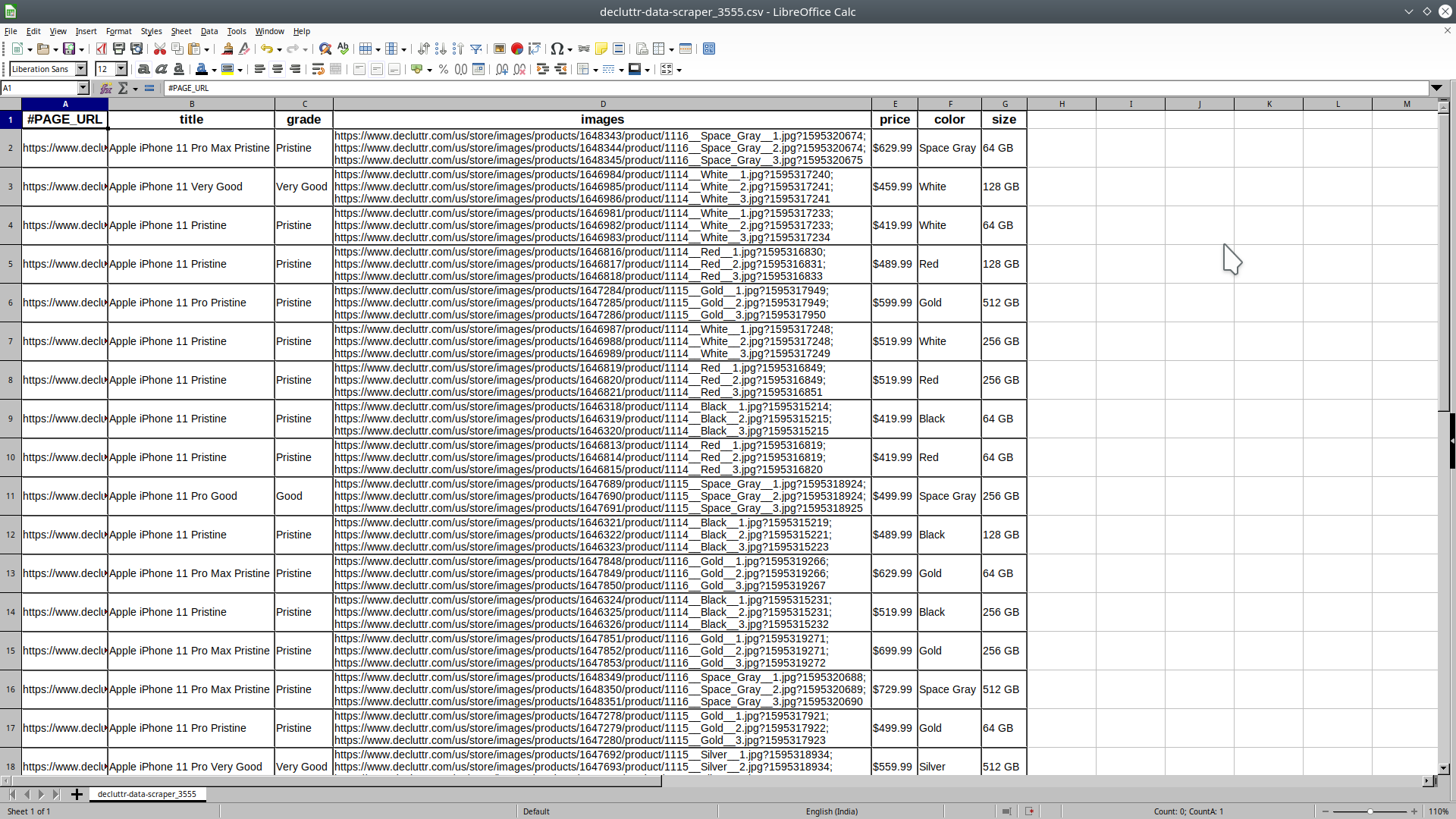1456x819 pixels.
Task: Toggle bold formatting button
Action: pyautogui.click(x=143, y=69)
